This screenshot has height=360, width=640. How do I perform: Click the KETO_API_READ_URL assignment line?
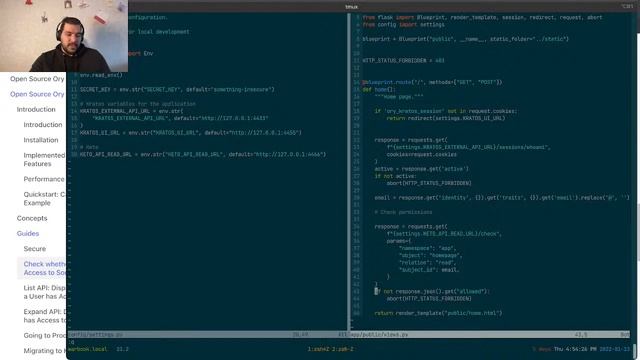[203, 154]
